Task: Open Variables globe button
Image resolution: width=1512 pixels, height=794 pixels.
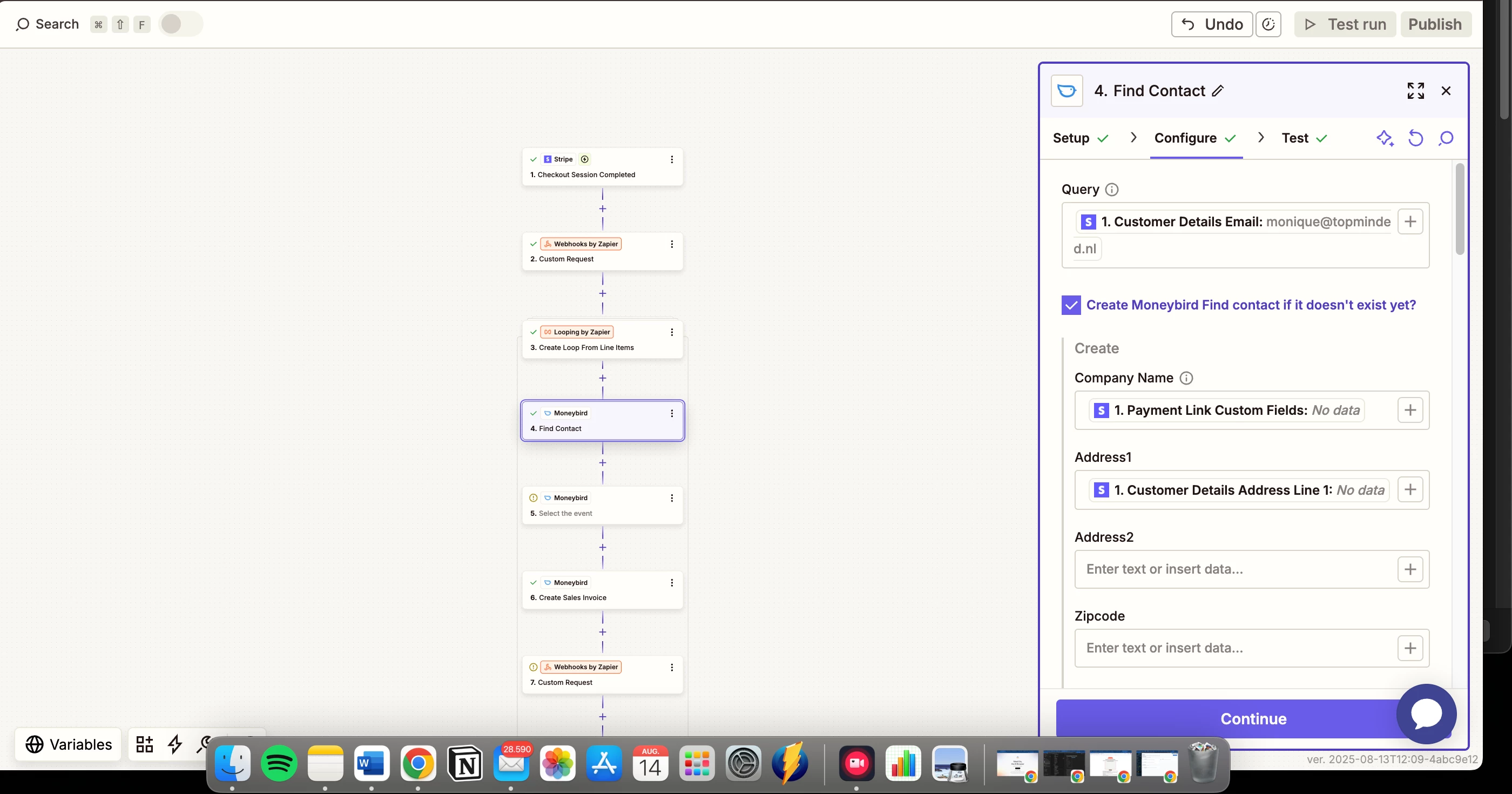Action: tap(68, 744)
